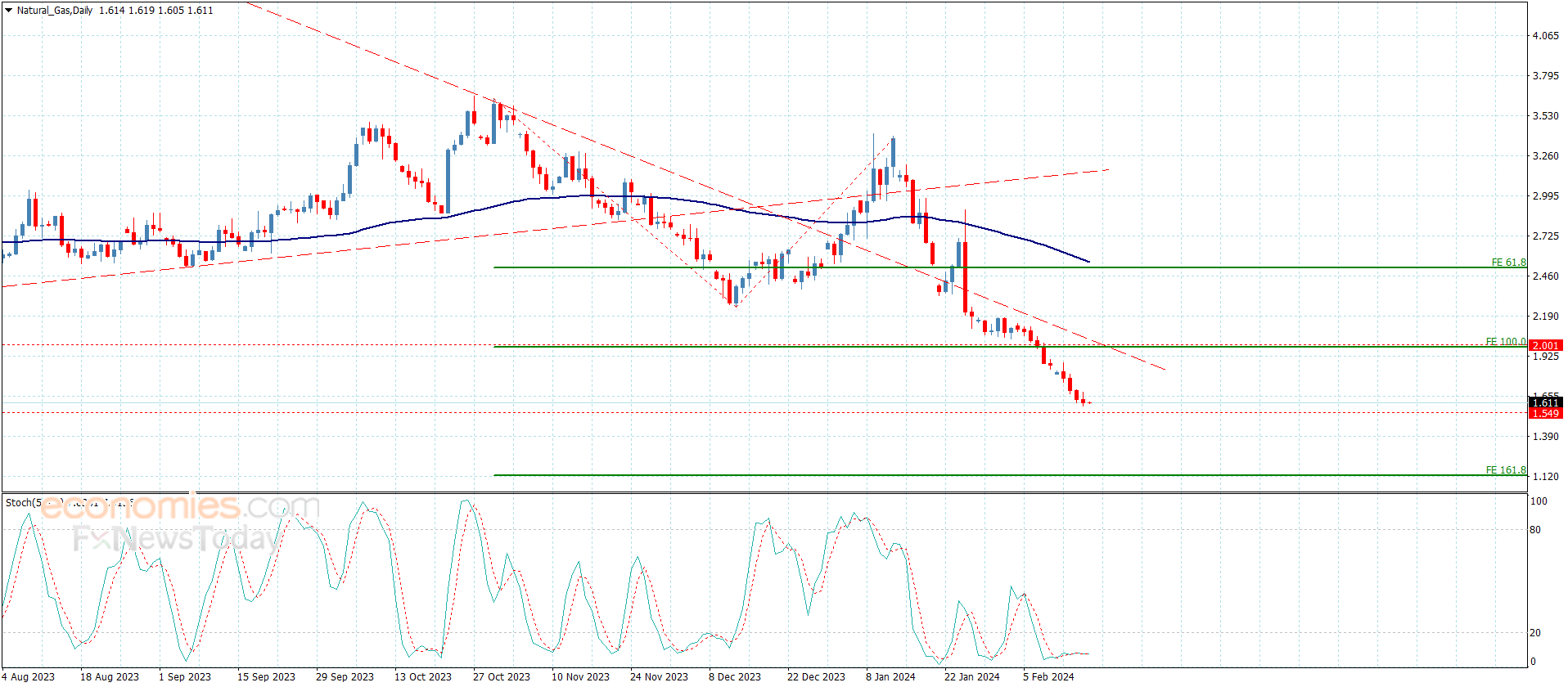The height and width of the screenshot is (687, 1568).
Task: Select the 5 Feb 2024 date label
Action: pyautogui.click(x=1048, y=676)
